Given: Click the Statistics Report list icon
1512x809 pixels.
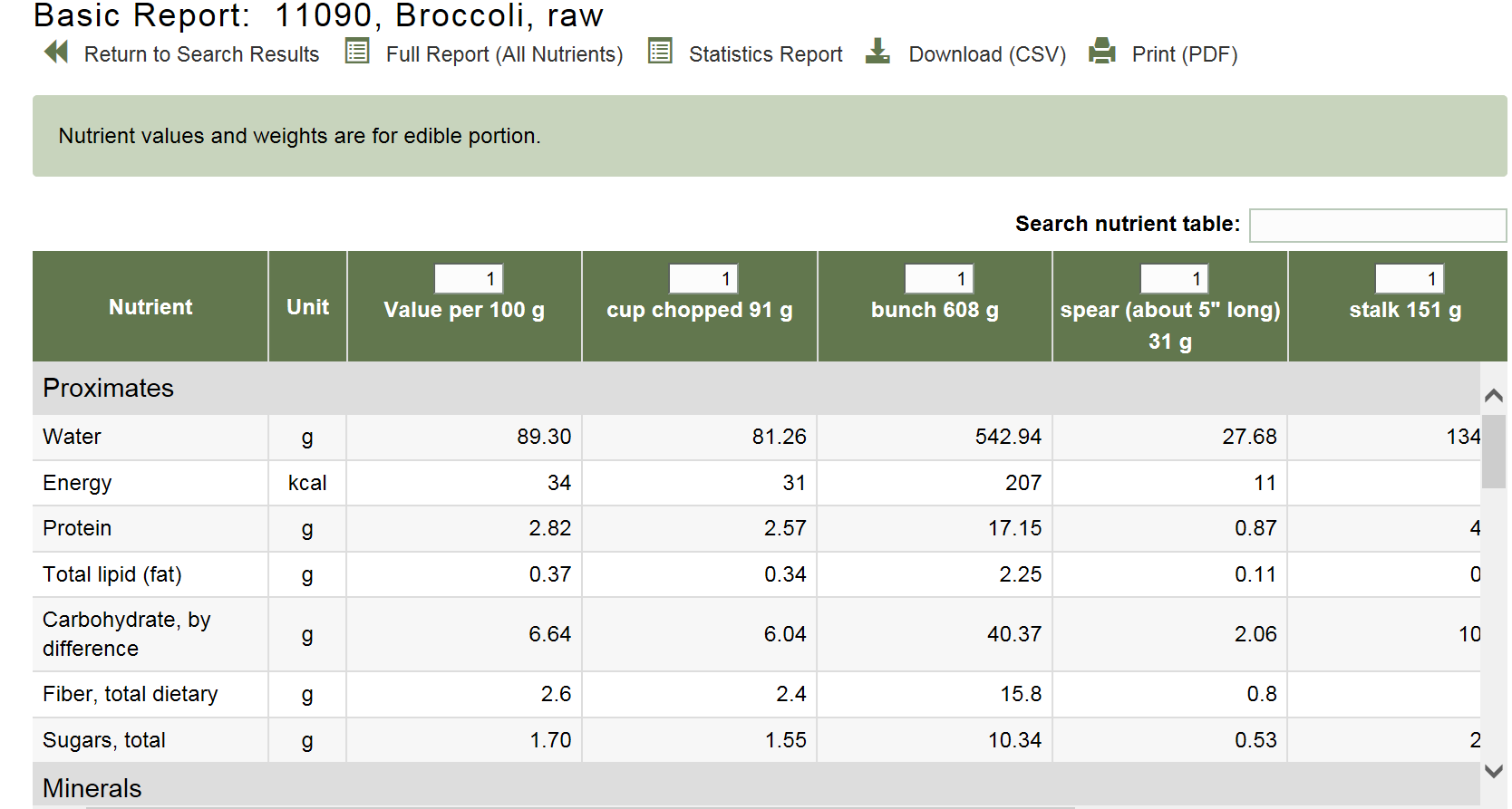Looking at the screenshot, I should 660,52.
